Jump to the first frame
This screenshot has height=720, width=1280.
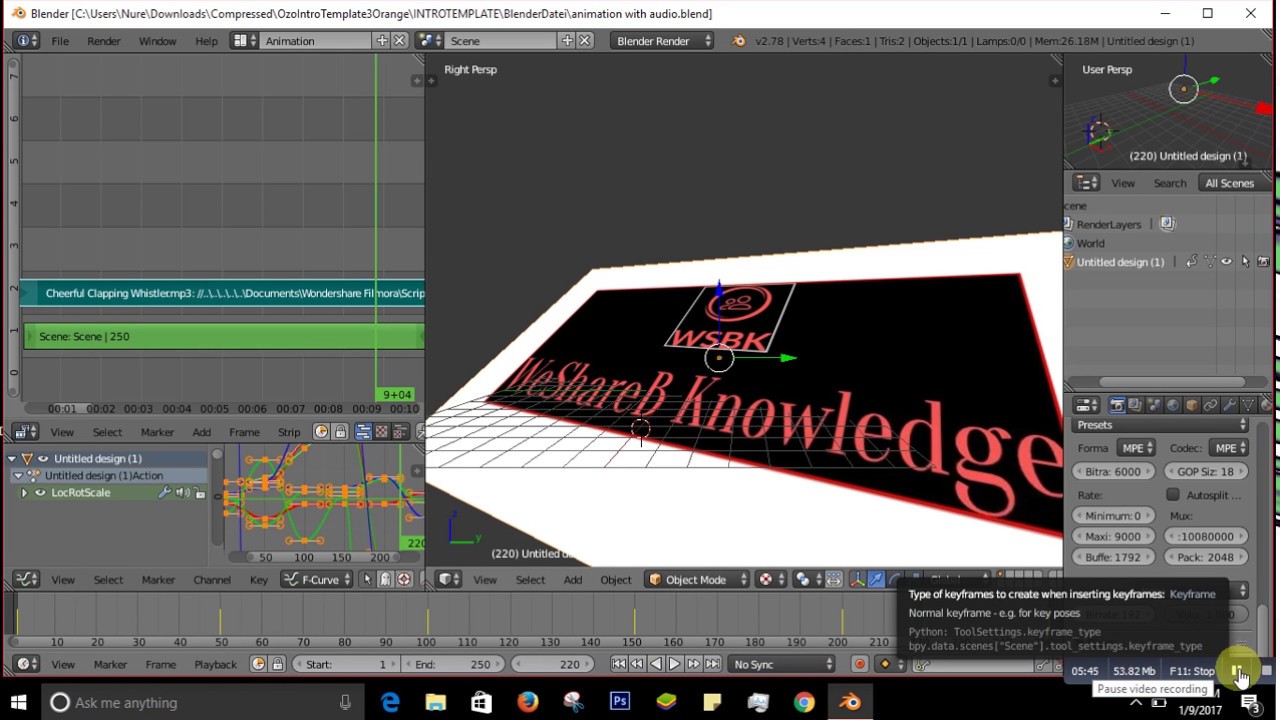[x=619, y=664]
